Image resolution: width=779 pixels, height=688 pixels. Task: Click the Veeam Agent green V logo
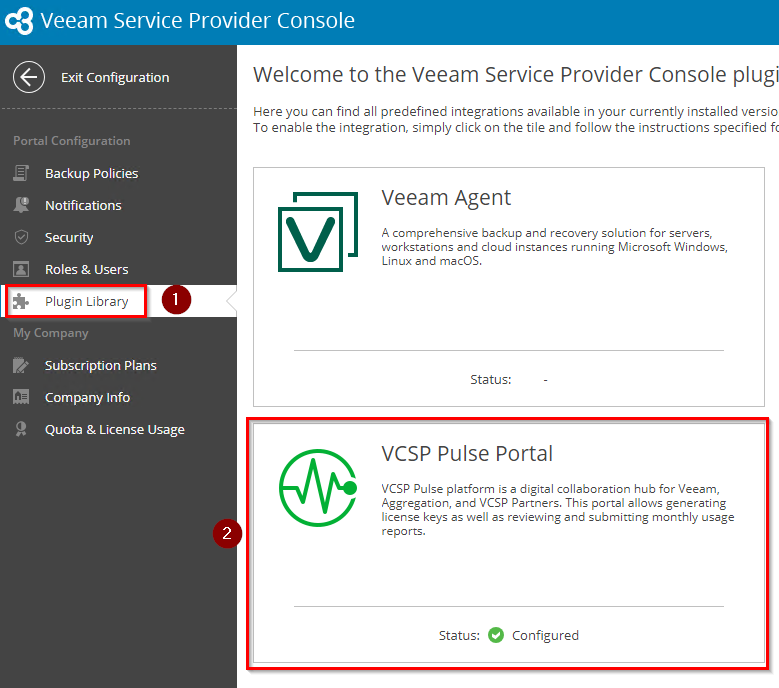pyautogui.click(x=318, y=231)
